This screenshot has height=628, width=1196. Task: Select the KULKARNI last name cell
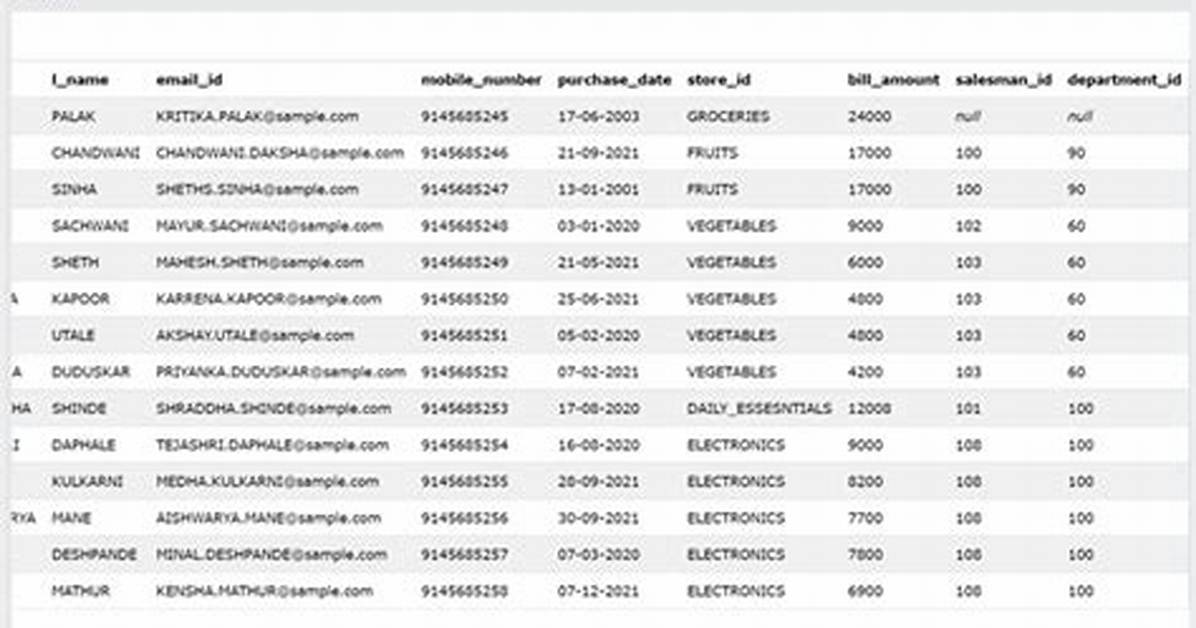click(x=87, y=482)
